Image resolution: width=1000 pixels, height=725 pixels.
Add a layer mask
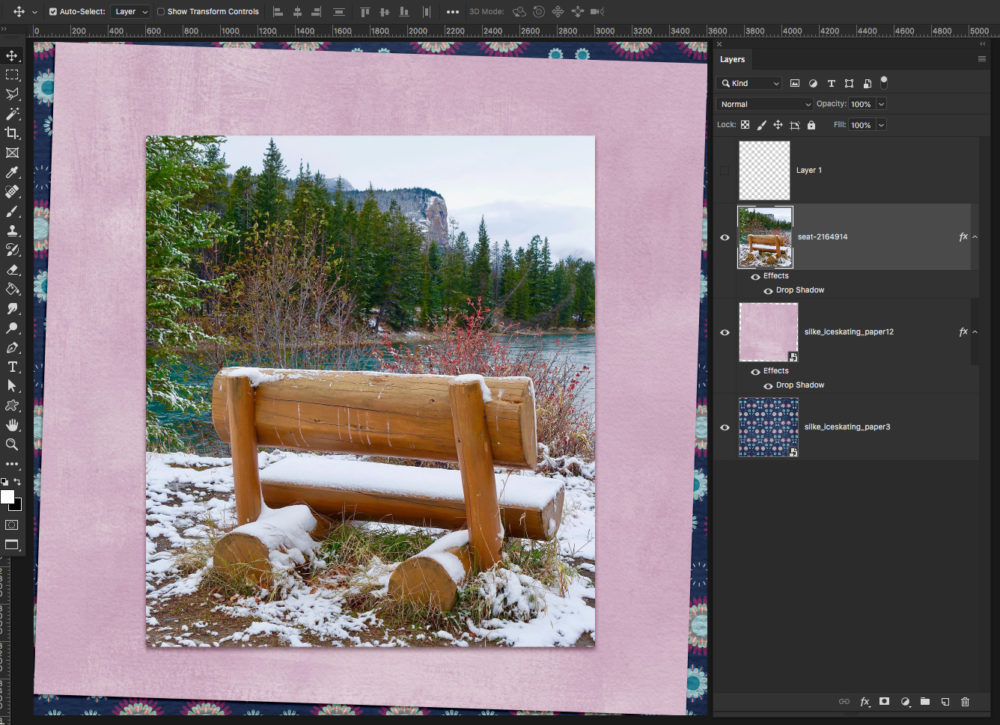tap(884, 702)
